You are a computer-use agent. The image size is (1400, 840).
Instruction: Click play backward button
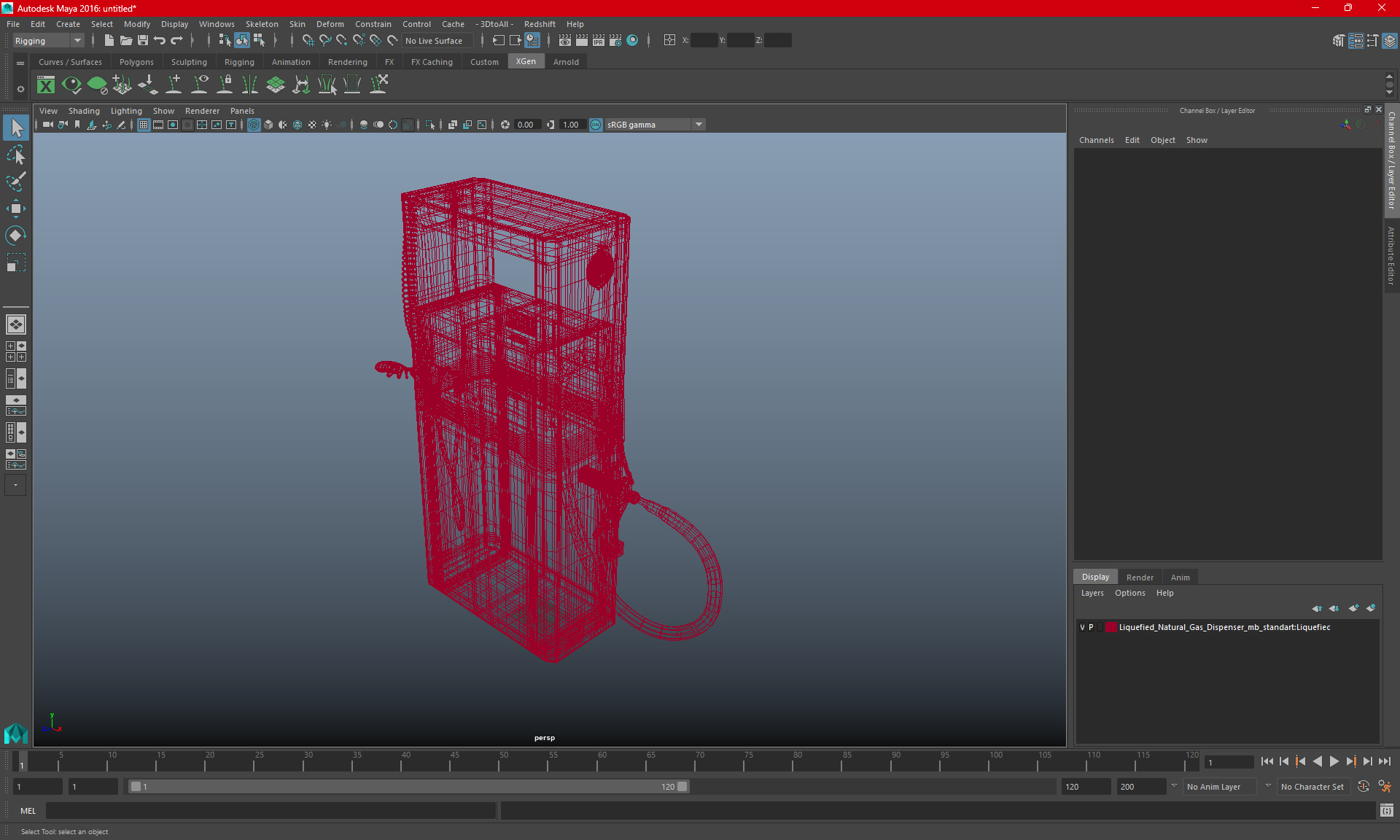tap(1317, 761)
